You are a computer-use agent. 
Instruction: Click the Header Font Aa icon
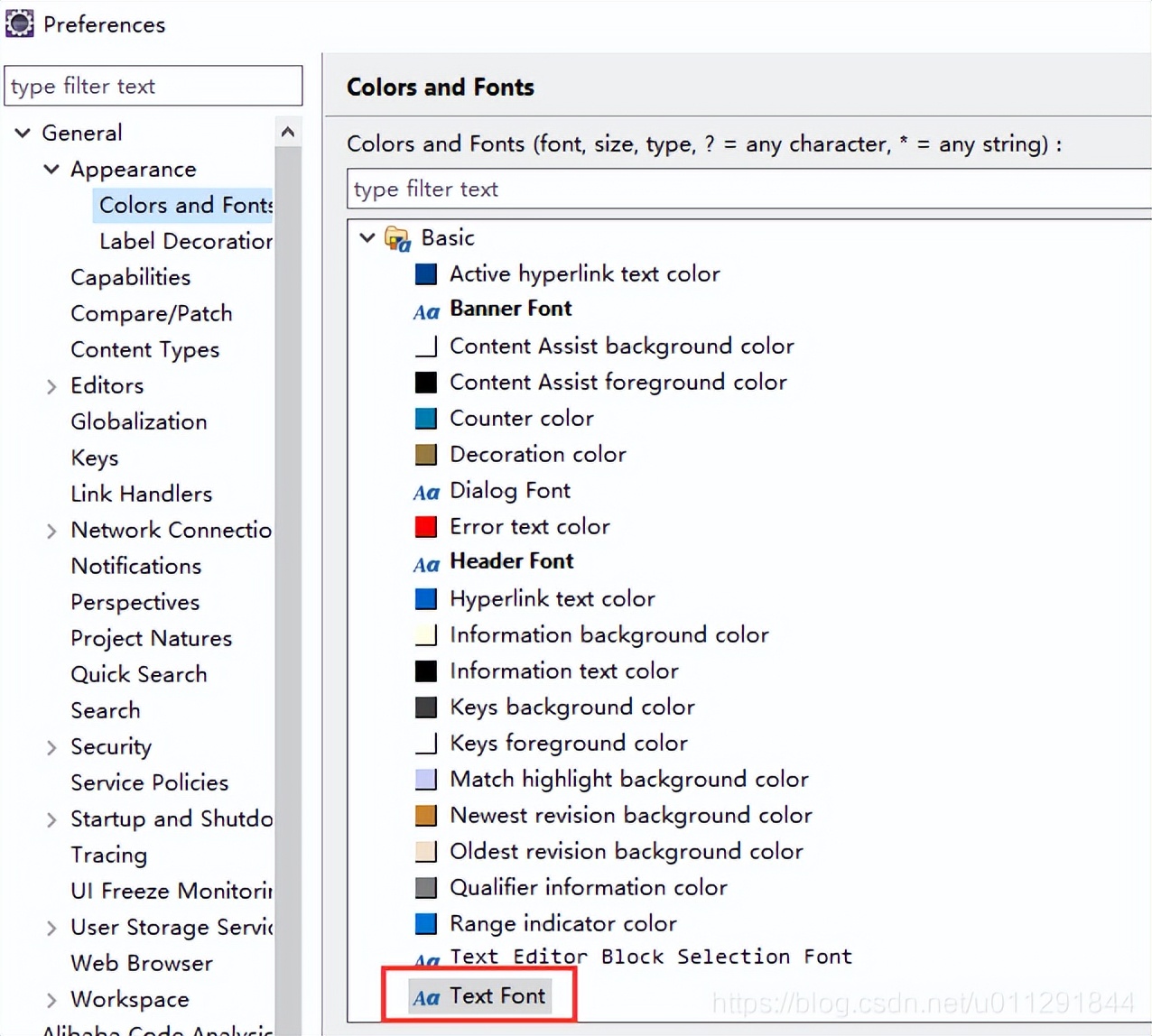click(x=426, y=564)
